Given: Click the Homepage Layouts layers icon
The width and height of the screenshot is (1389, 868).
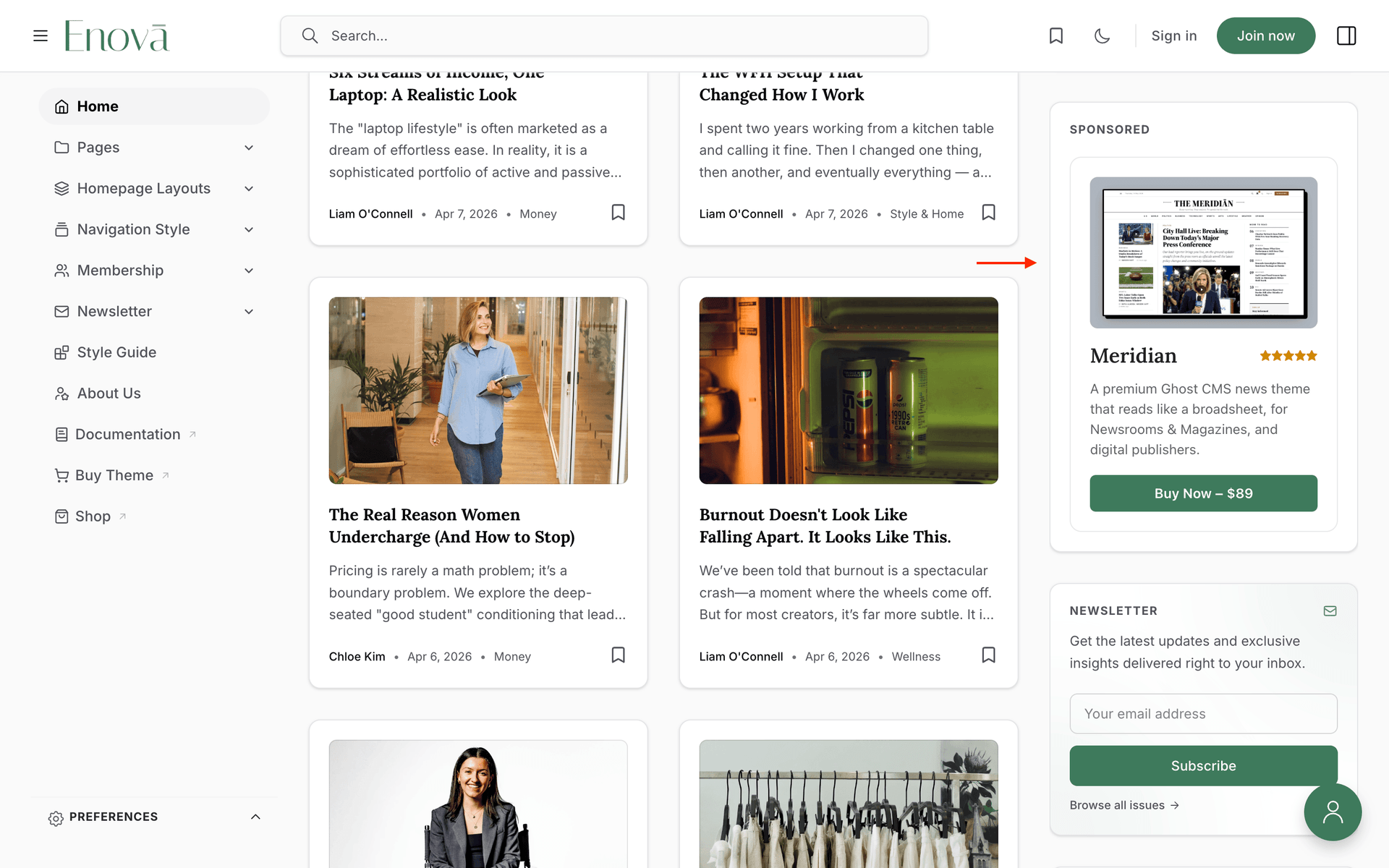Looking at the screenshot, I should [62, 189].
